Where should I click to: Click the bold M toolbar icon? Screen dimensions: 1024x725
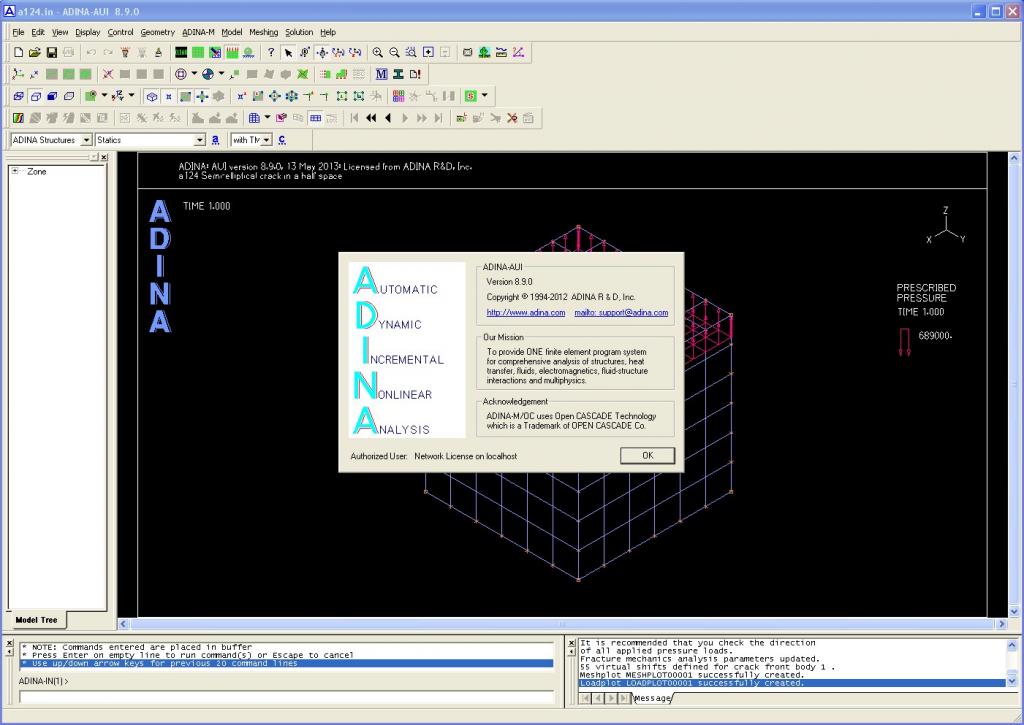[382, 74]
